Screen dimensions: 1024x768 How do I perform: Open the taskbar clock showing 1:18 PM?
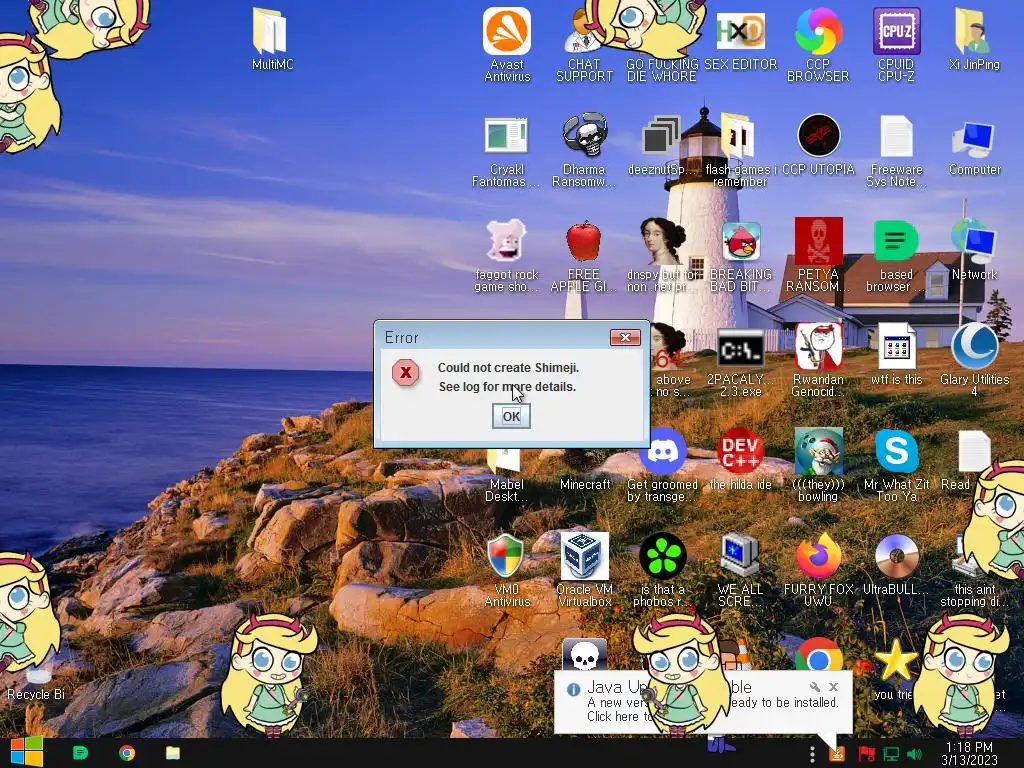(x=969, y=753)
